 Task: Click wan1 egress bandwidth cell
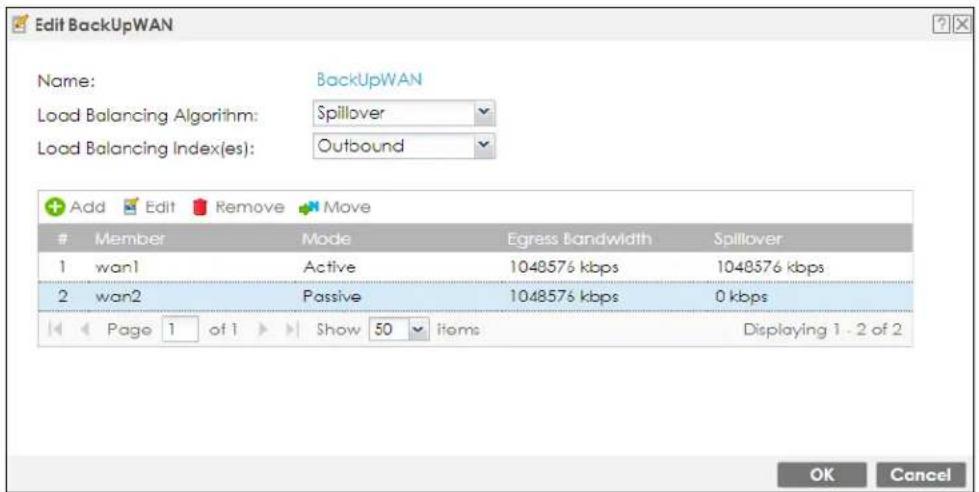(x=564, y=267)
